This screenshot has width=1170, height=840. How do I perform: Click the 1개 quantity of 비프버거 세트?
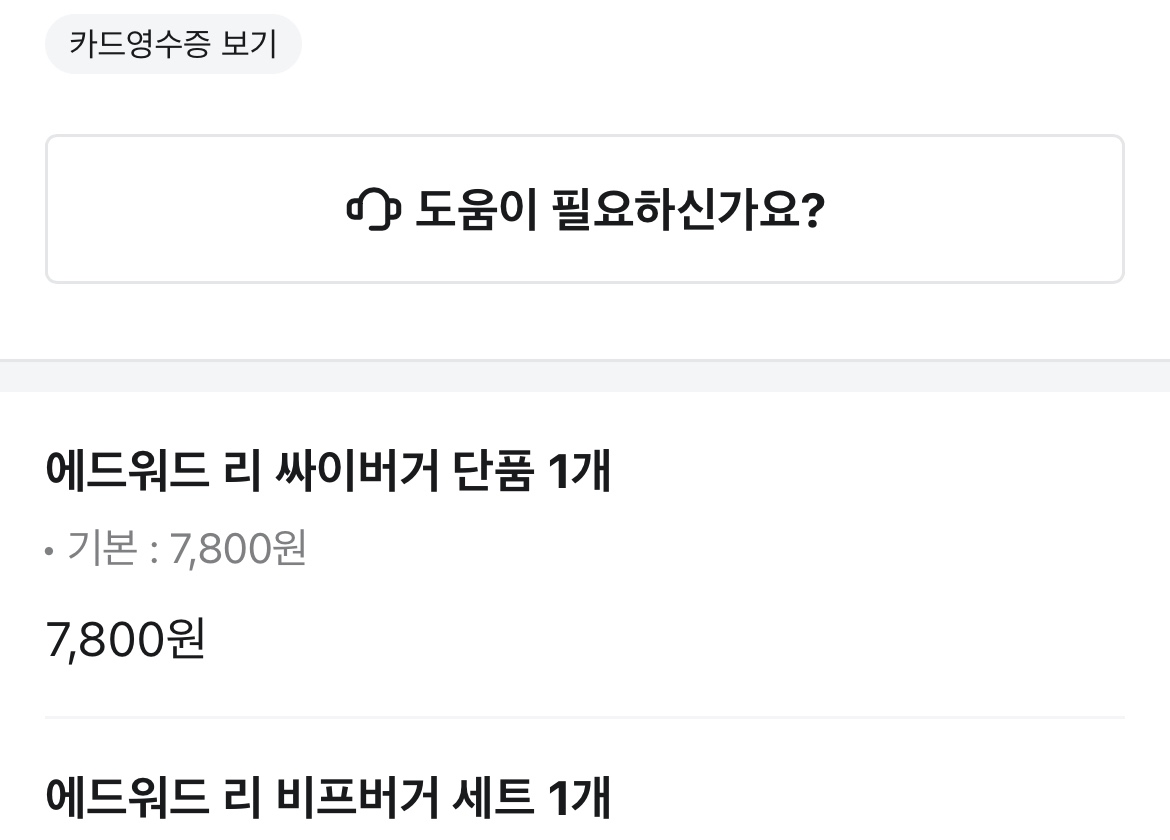(x=579, y=797)
